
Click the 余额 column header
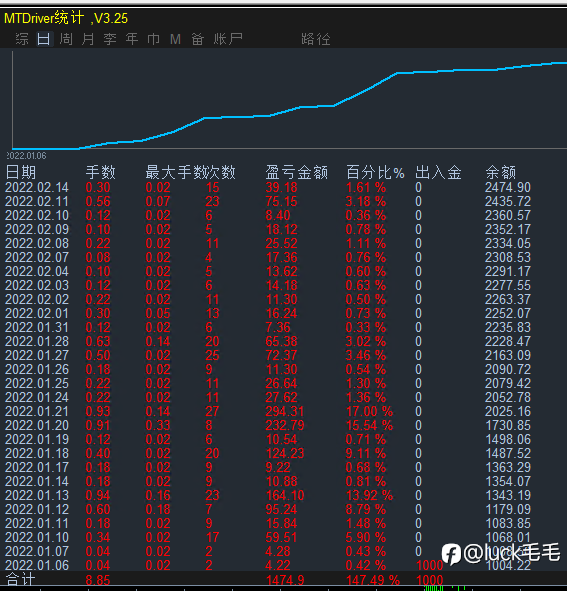501,173
